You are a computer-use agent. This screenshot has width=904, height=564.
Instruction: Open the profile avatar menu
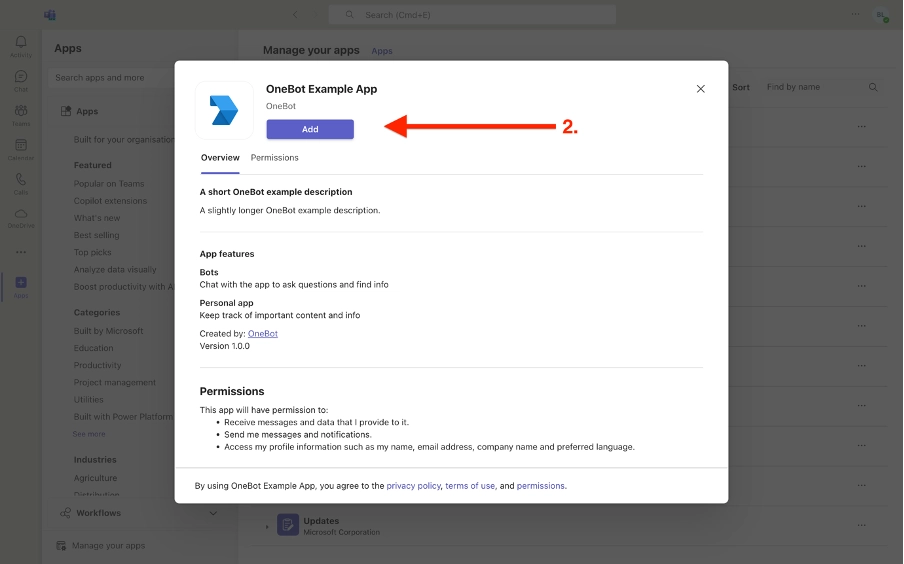point(881,16)
